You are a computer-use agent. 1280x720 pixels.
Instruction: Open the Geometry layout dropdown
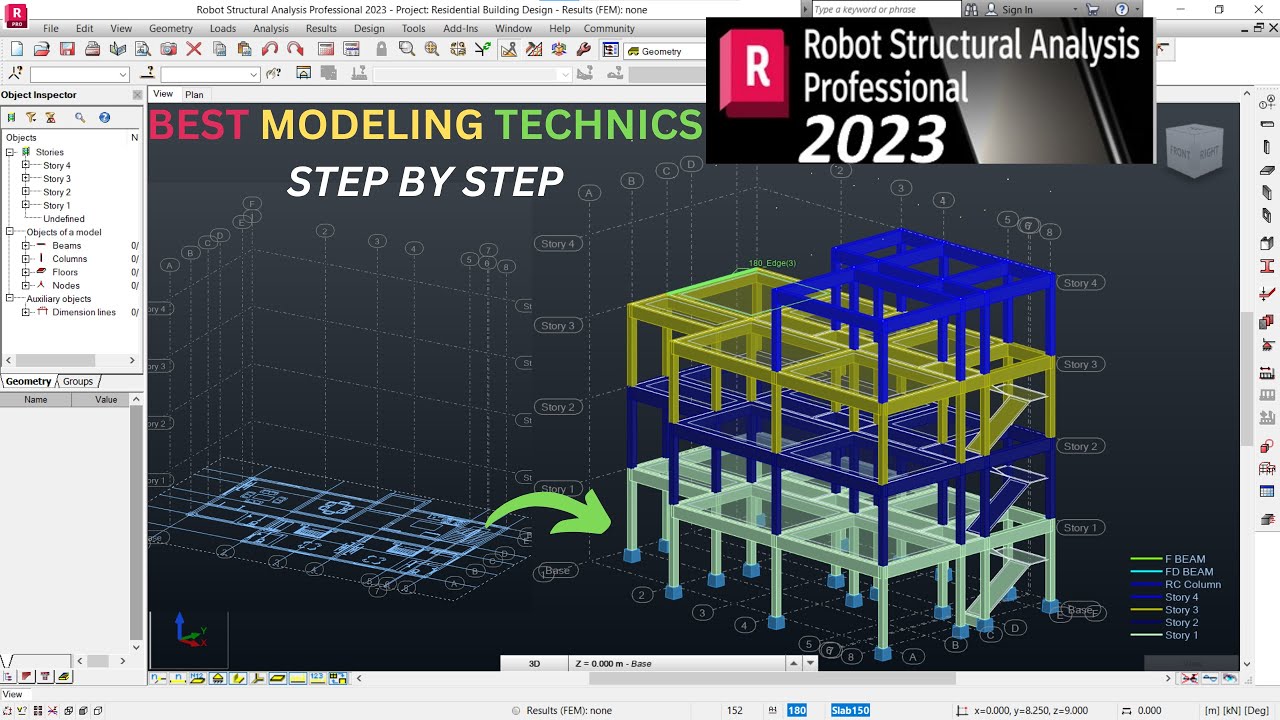tap(665, 51)
